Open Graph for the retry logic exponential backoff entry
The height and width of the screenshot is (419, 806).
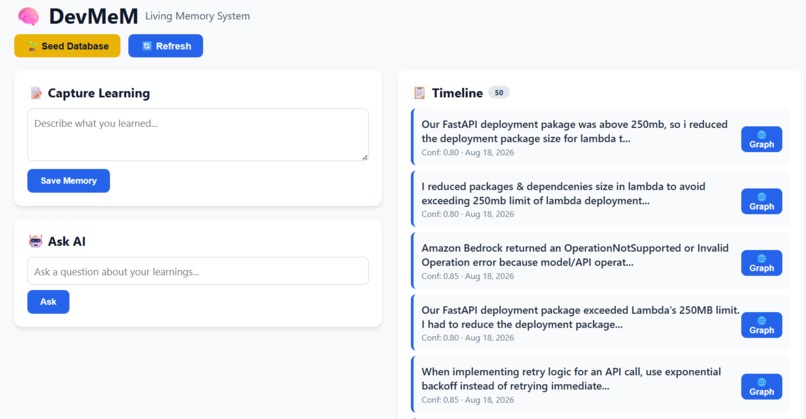point(761,387)
